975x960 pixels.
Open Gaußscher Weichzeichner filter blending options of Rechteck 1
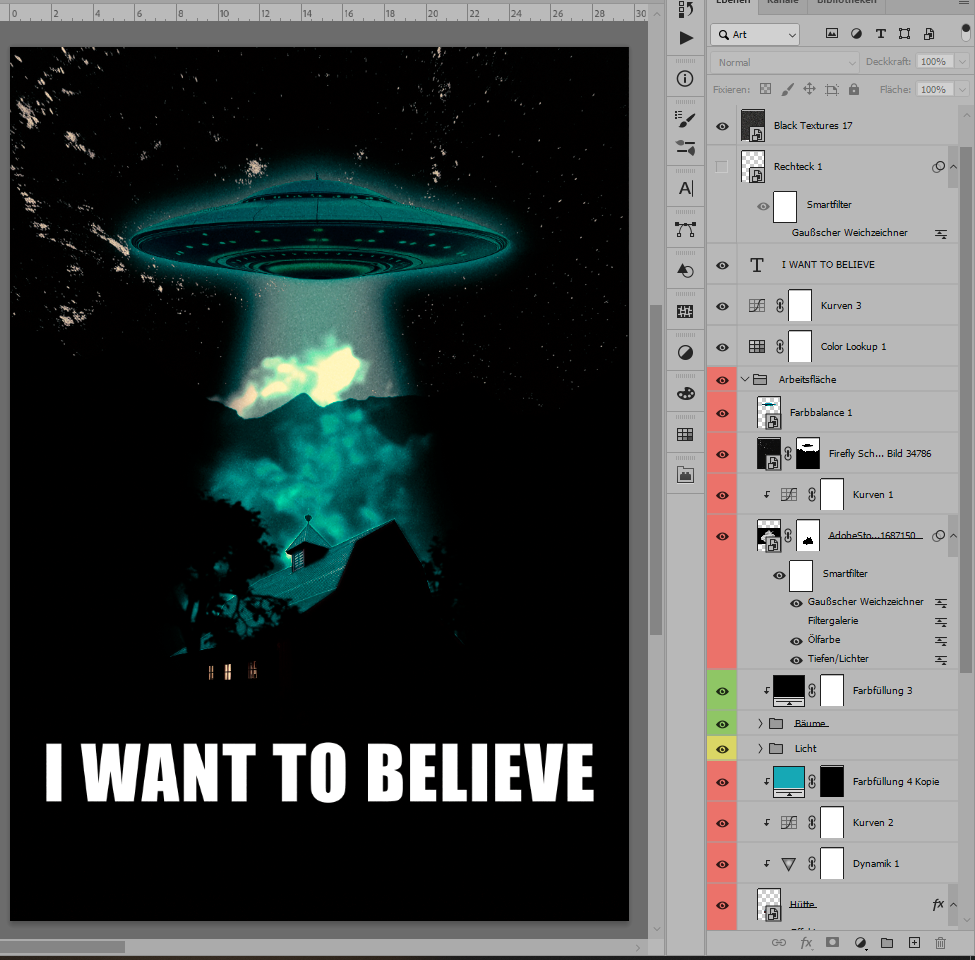(x=941, y=234)
